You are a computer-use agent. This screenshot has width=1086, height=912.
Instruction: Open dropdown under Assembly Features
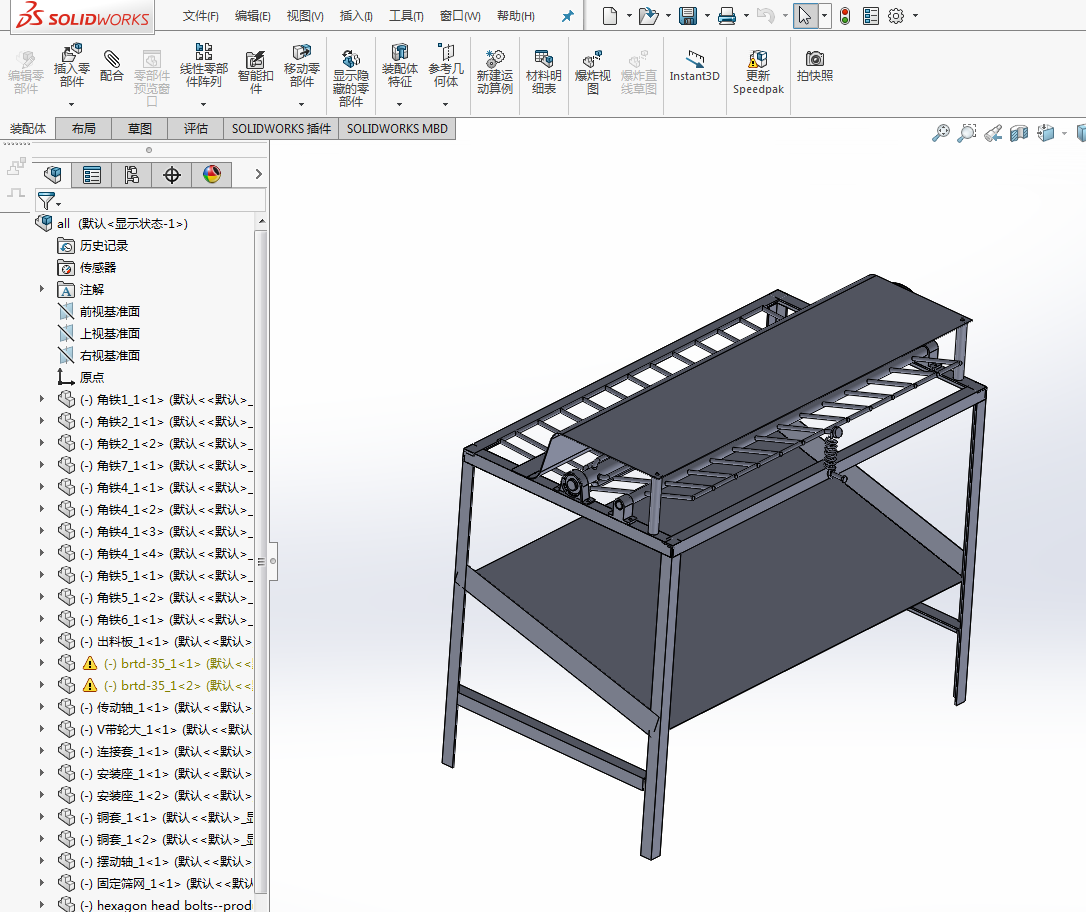pos(400,105)
